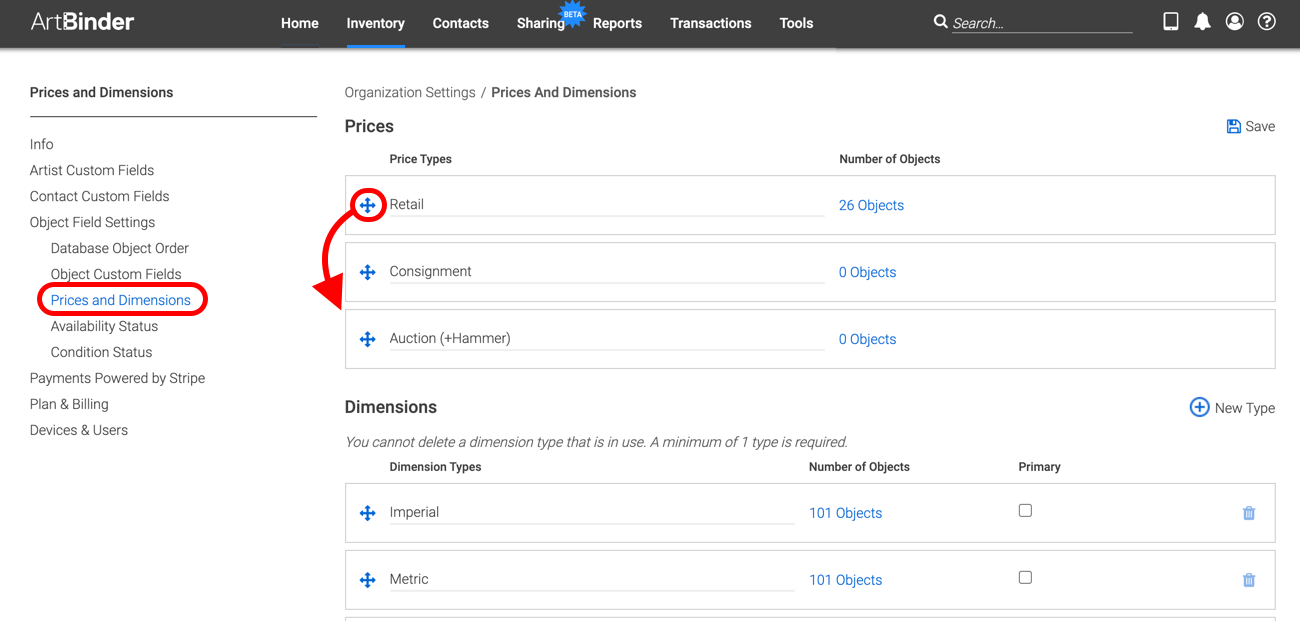Go to the Home tab
This screenshot has width=1300, height=621.
point(300,23)
